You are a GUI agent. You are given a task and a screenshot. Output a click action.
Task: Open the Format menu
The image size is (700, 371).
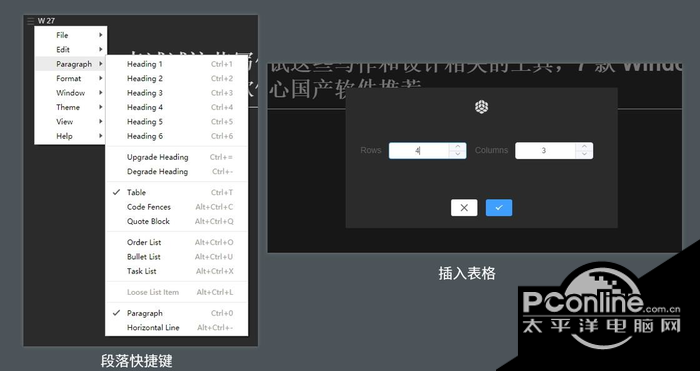tap(71, 78)
